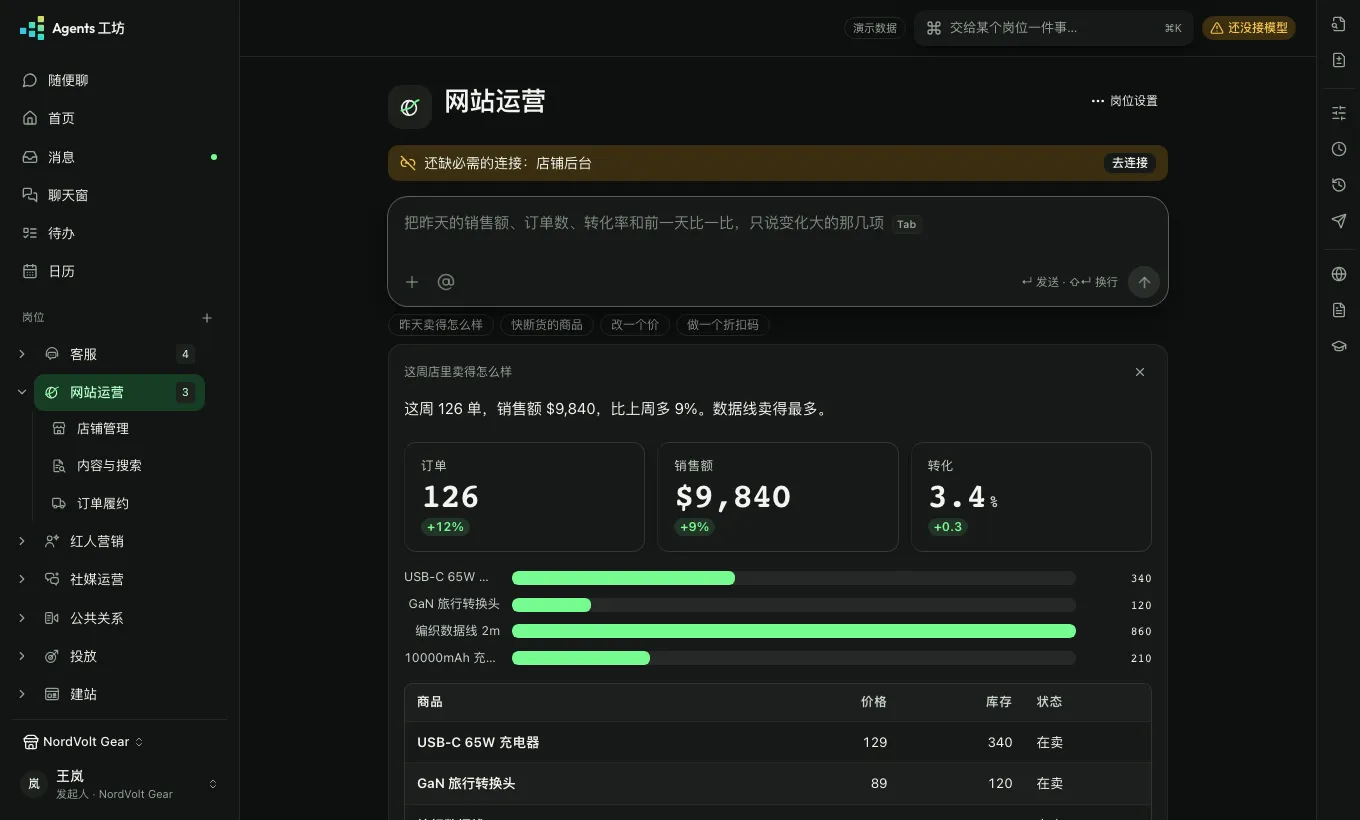Expand the 红人营销 role

coord(22,541)
